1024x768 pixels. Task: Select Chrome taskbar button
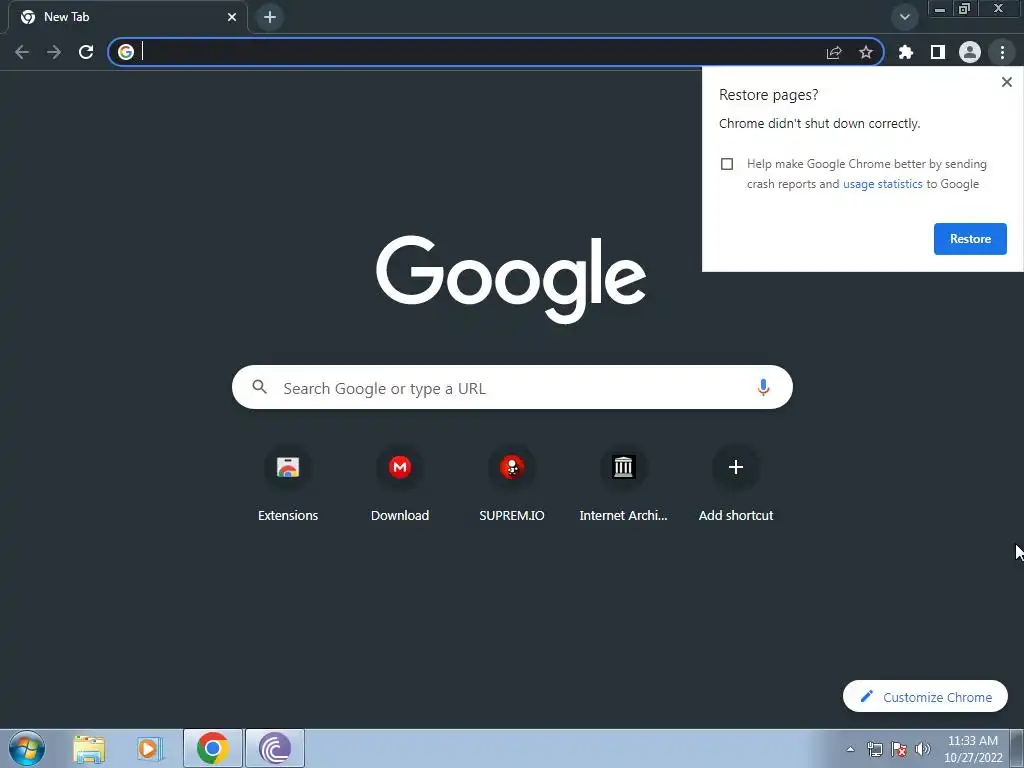[x=213, y=748]
